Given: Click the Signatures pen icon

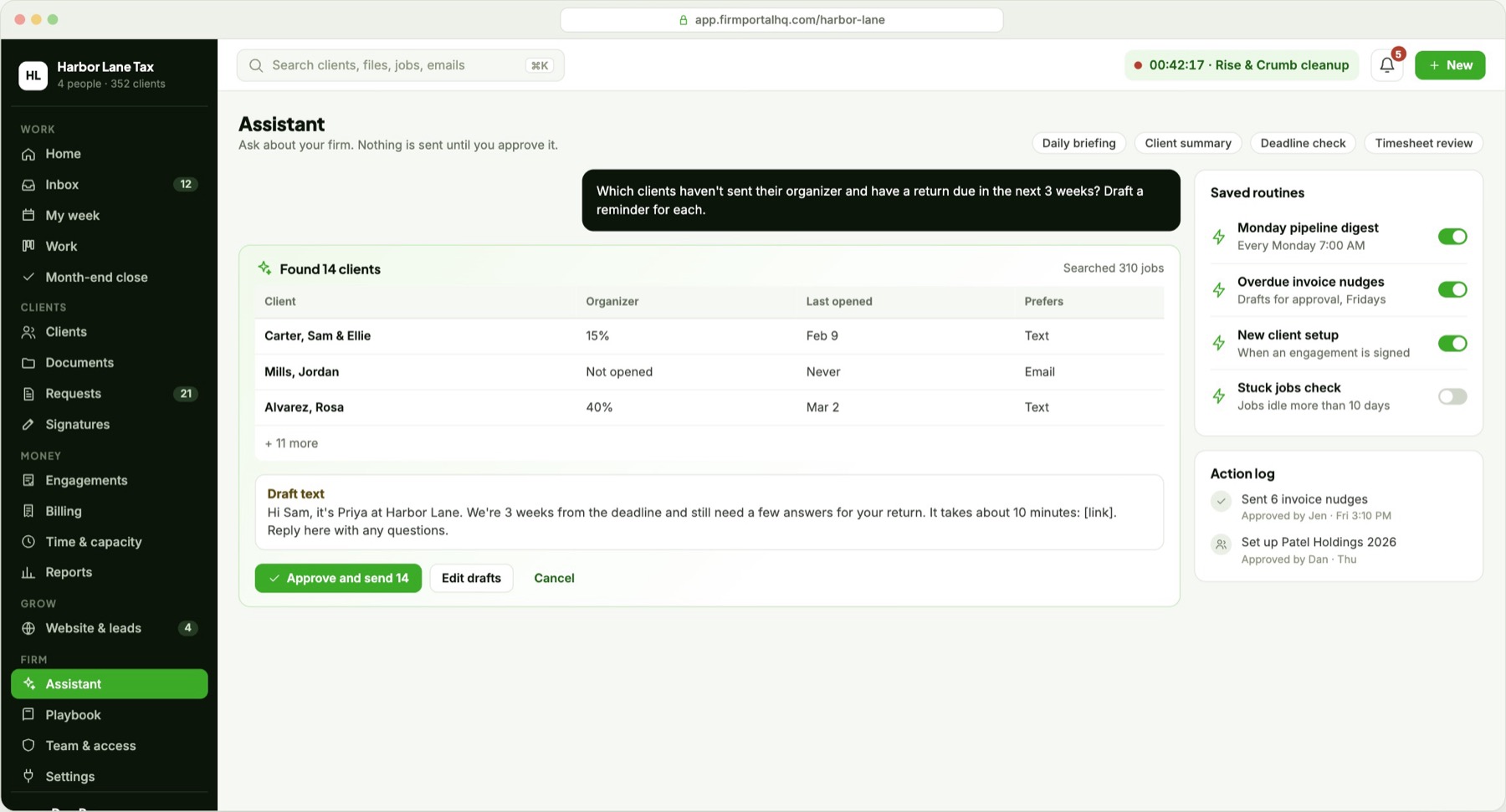Looking at the screenshot, I should pos(28,425).
